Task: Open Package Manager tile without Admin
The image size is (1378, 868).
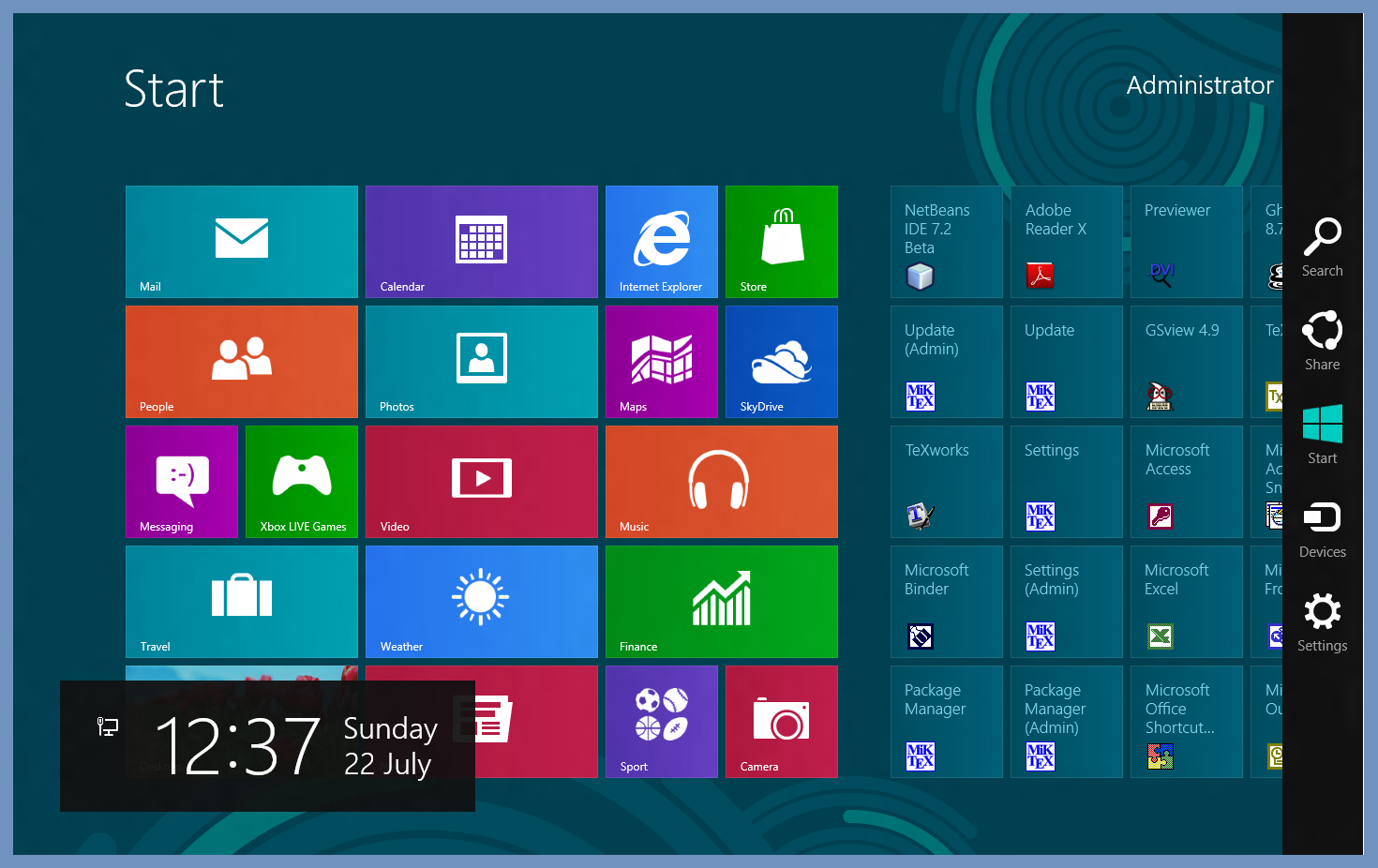Action: [x=947, y=722]
